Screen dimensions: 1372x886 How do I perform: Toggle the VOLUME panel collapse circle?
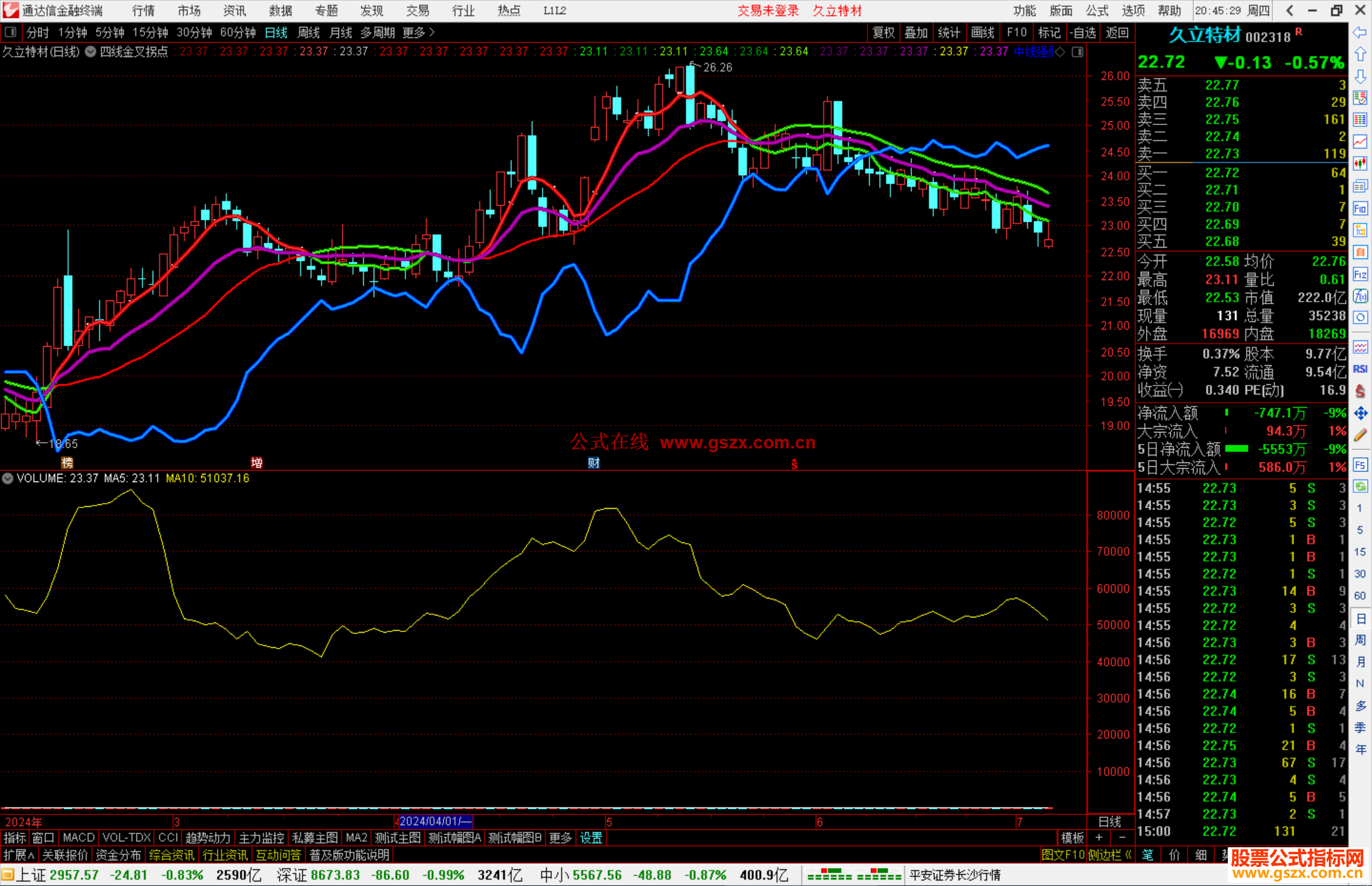click(x=8, y=478)
